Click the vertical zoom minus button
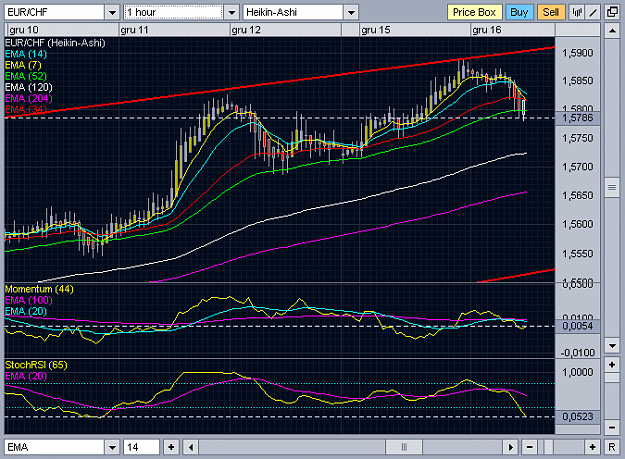 click(x=612, y=428)
